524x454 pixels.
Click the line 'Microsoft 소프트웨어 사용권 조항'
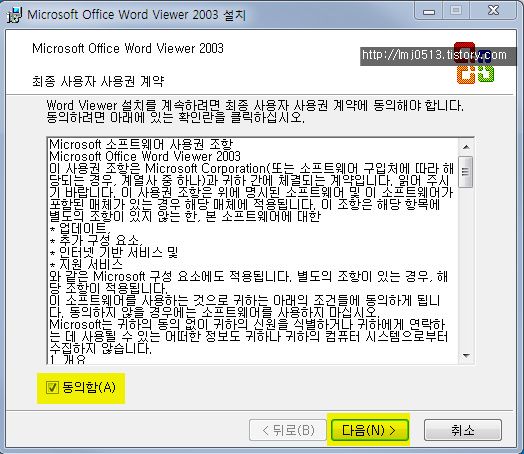point(141,144)
